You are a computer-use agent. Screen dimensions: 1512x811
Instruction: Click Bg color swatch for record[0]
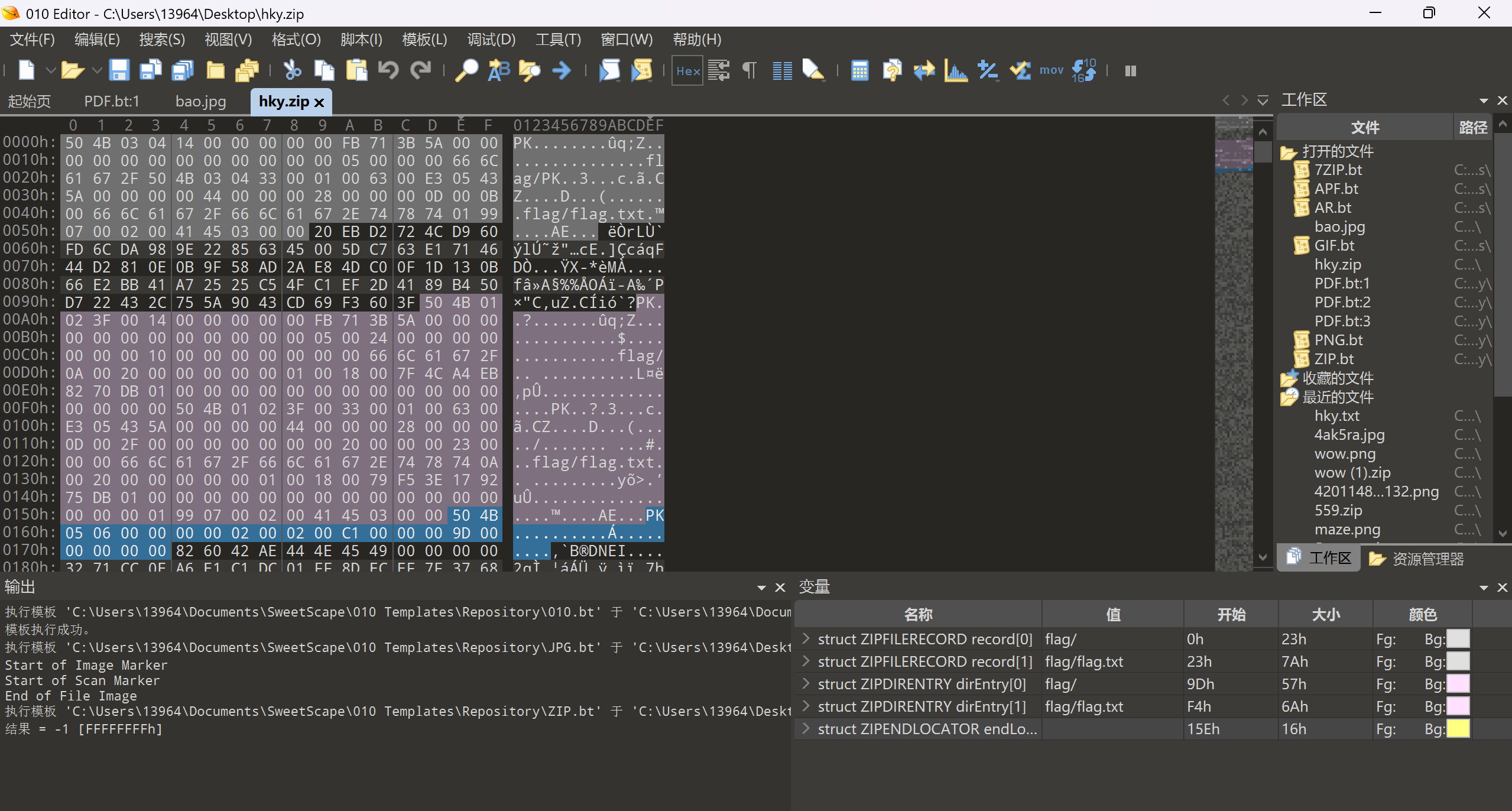coord(1458,638)
